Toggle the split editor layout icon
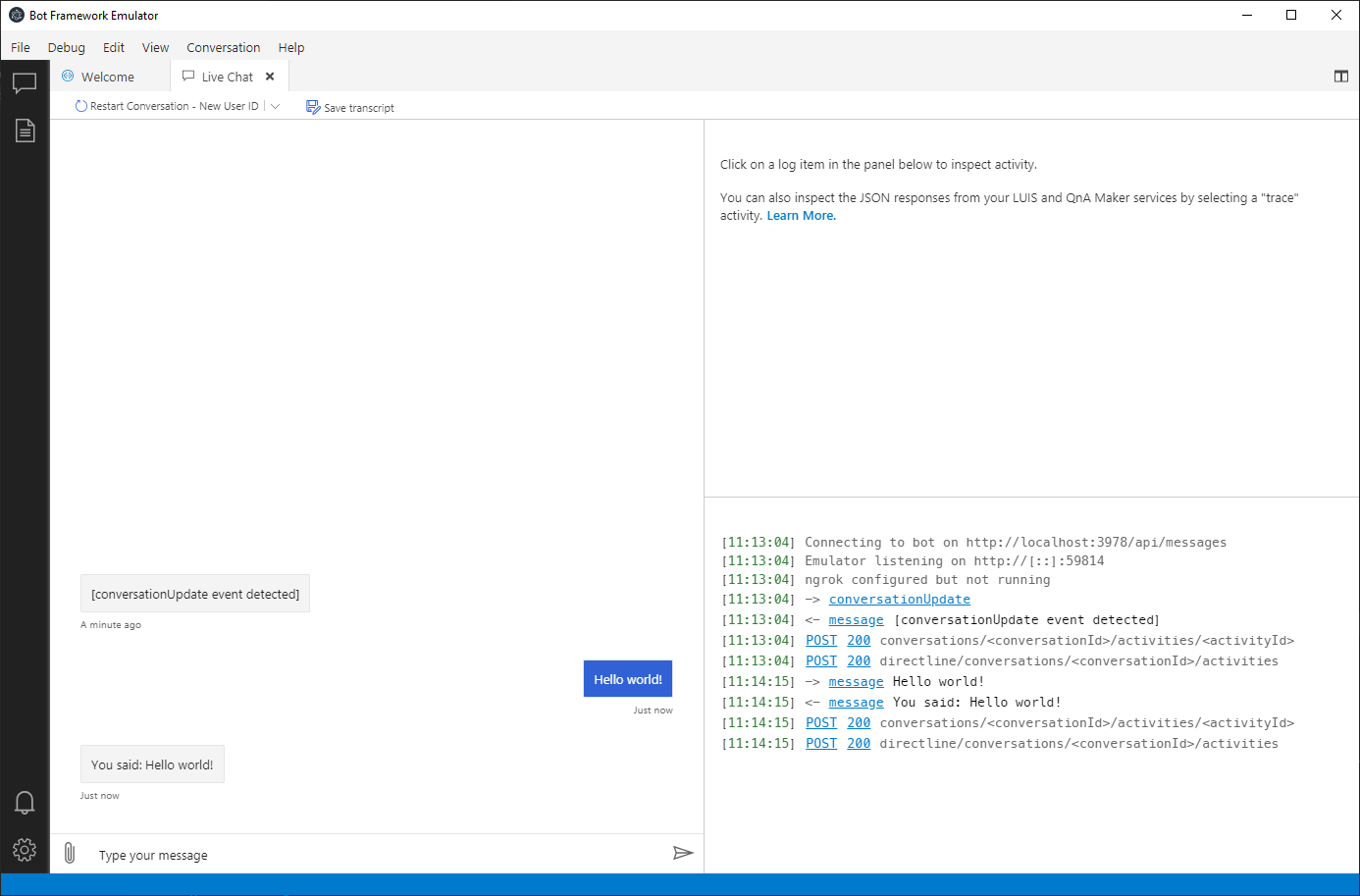The width and height of the screenshot is (1360, 896). (1341, 77)
